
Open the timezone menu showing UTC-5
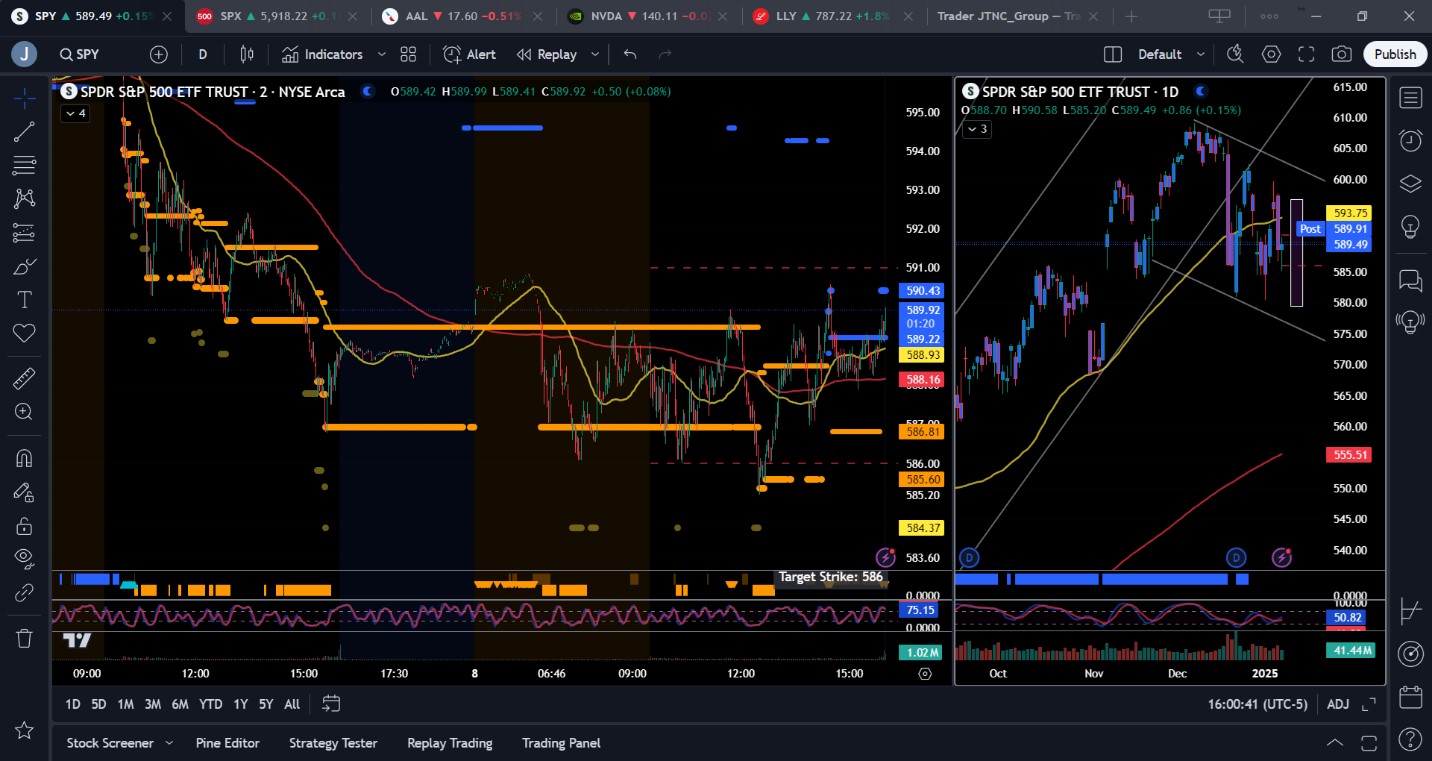(1257, 704)
